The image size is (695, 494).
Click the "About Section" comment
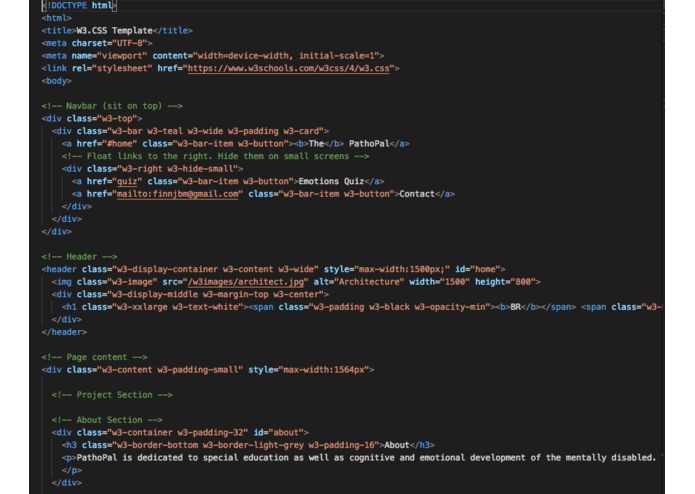[x=107, y=420]
